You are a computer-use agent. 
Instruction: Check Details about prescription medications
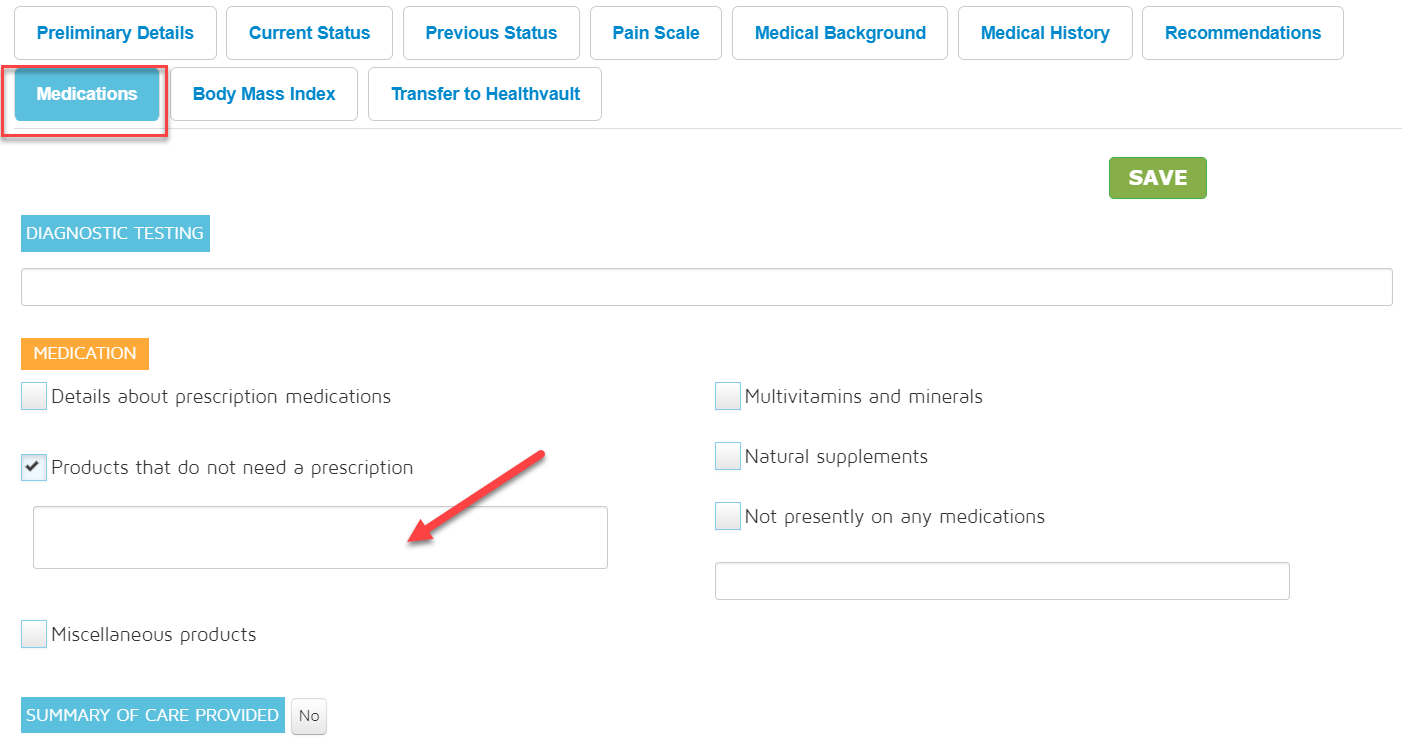pyautogui.click(x=34, y=397)
